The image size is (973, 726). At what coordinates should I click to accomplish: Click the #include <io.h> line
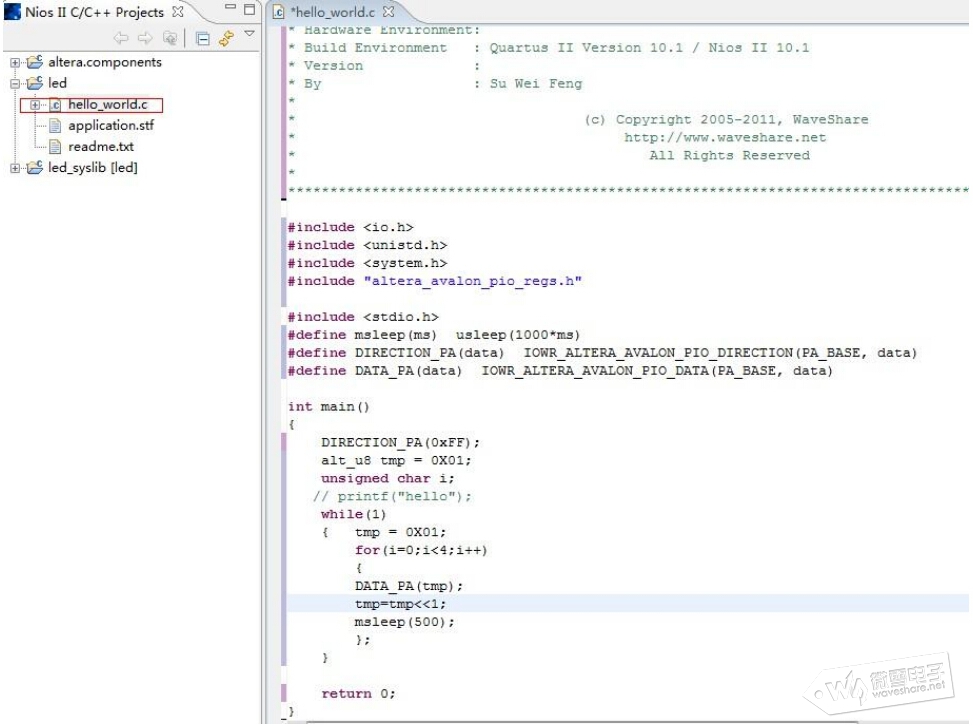[351, 228]
